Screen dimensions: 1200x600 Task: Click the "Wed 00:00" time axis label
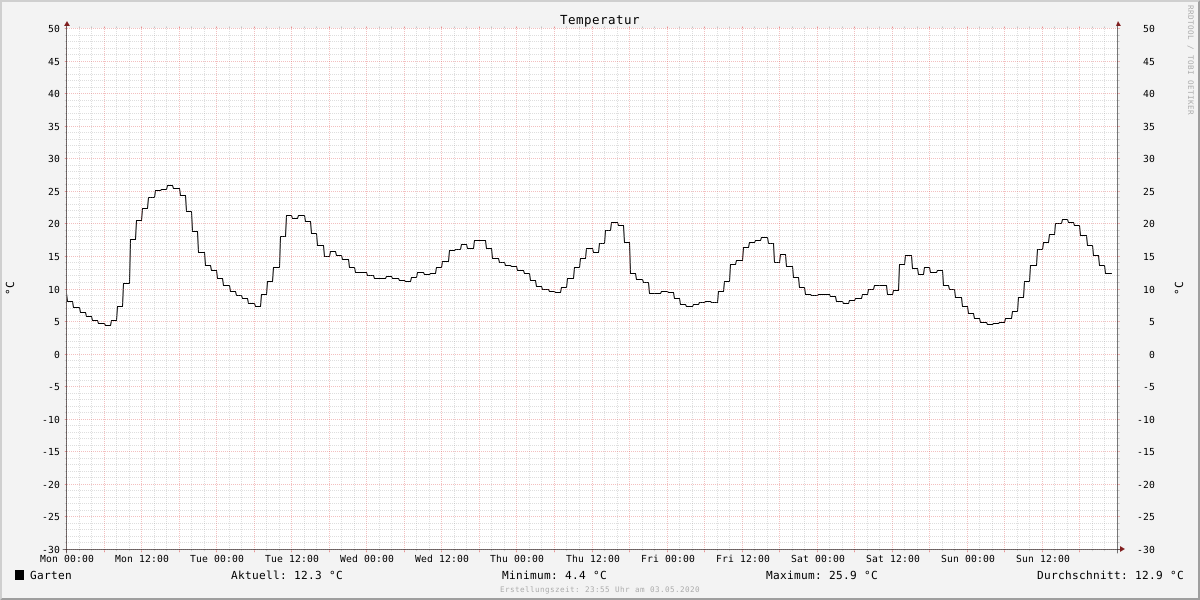click(367, 559)
